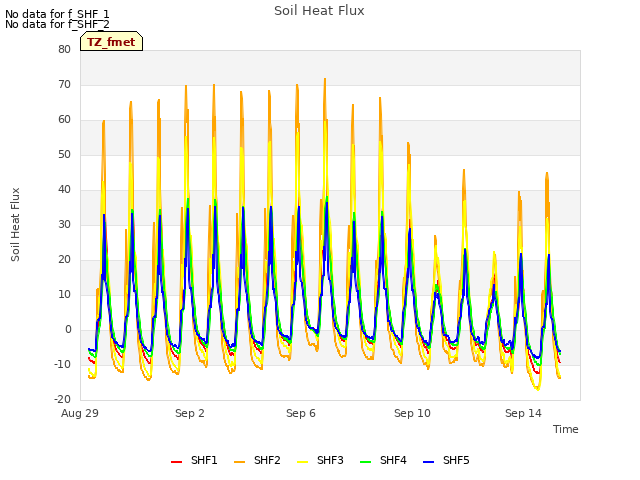Click the 'No data for f_SHF_2' message
This screenshot has height=480, width=640.
[x=57, y=24]
